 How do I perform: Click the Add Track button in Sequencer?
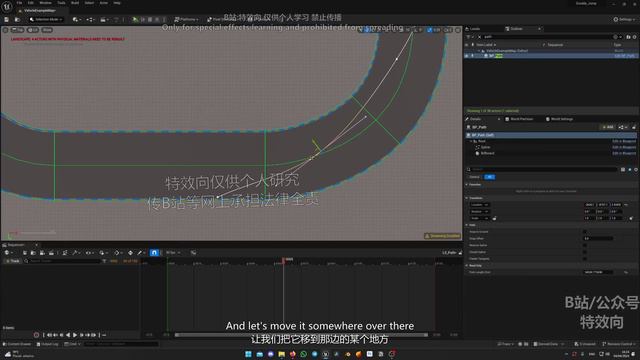tap(12, 260)
